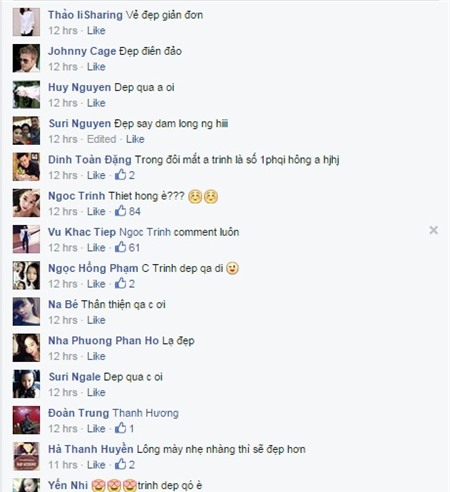Open Yến Nhi profile name
The width and height of the screenshot is (450, 492).
[68, 485]
